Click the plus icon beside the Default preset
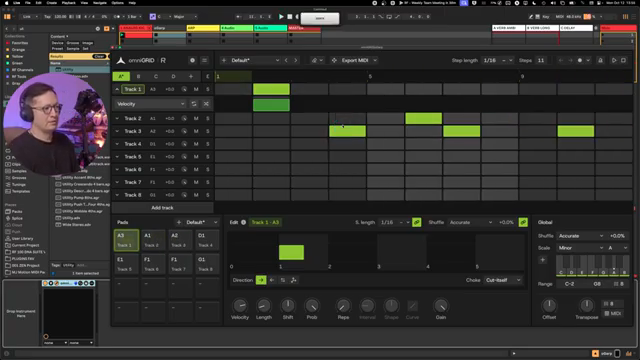Image resolution: width=640 pixels, height=360 pixels. point(224,60)
